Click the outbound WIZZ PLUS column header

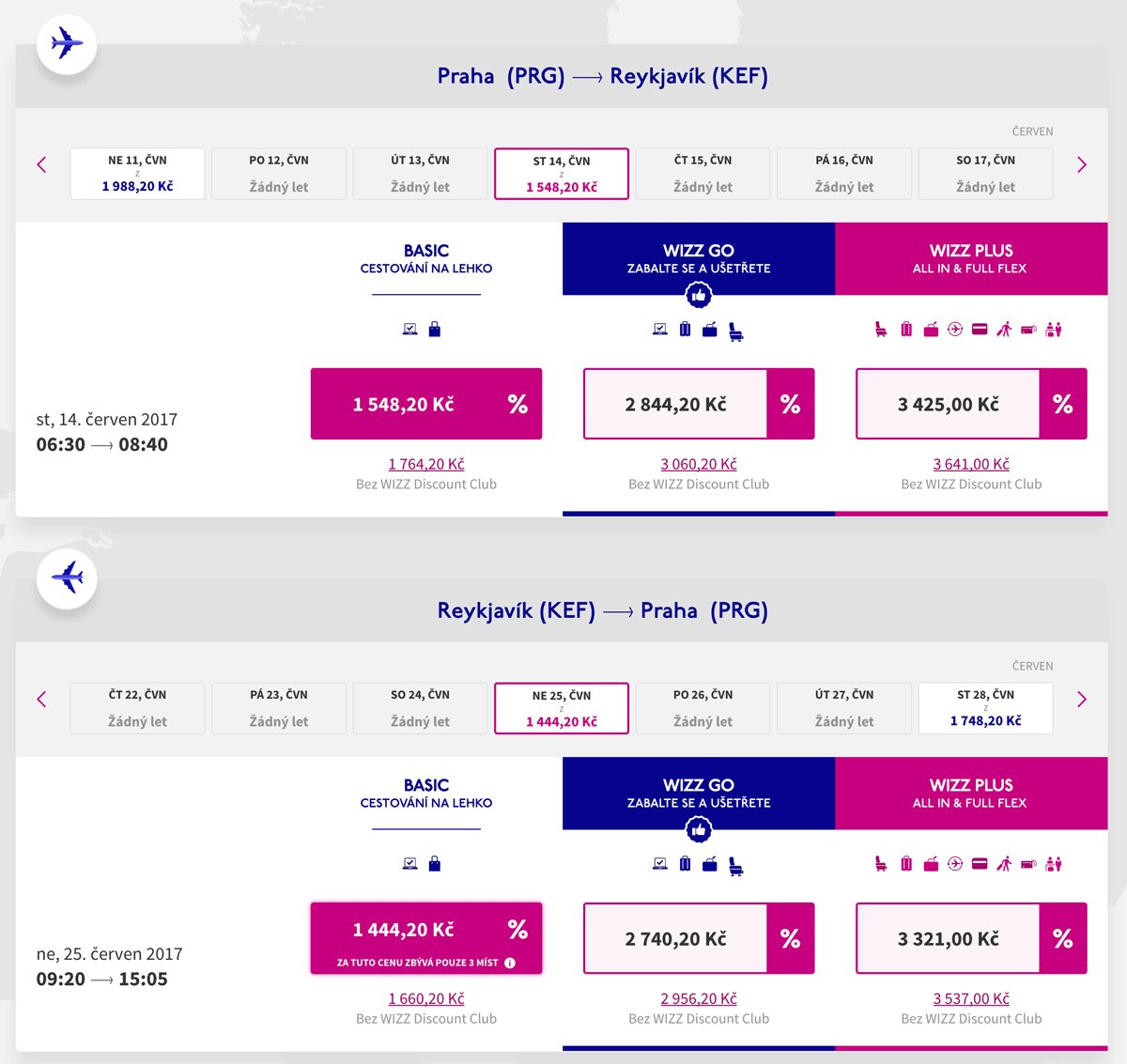[970, 259]
